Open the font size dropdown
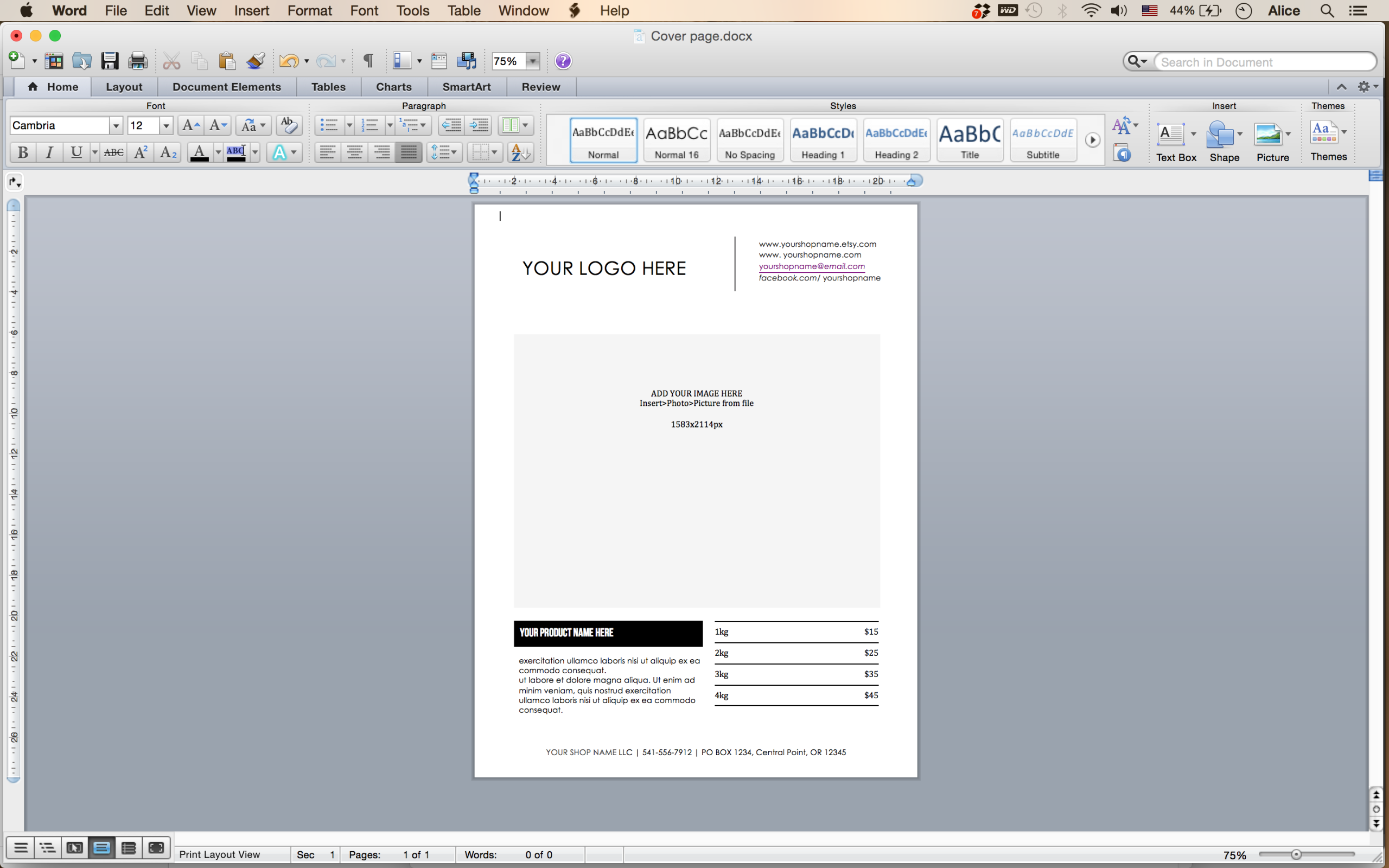 [x=166, y=126]
